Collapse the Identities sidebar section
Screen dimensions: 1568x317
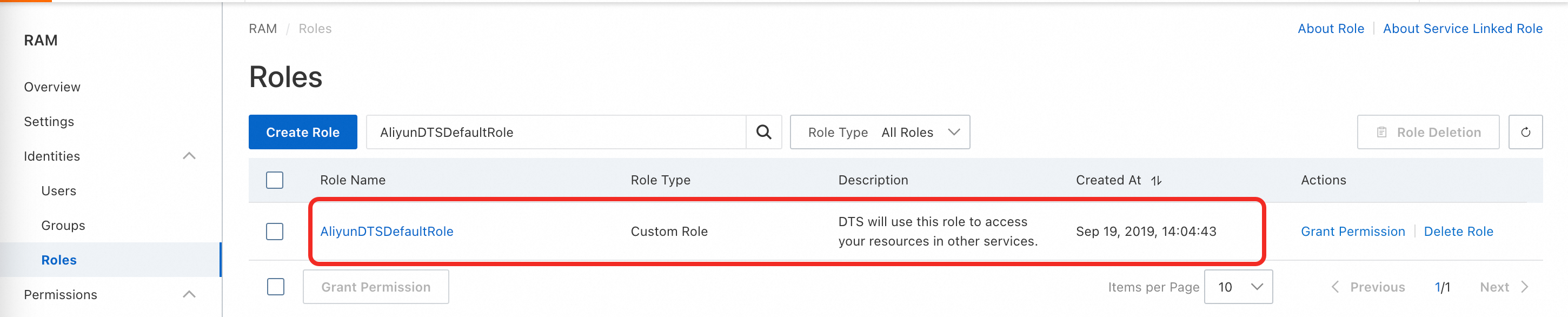click(x=189, y=156)
